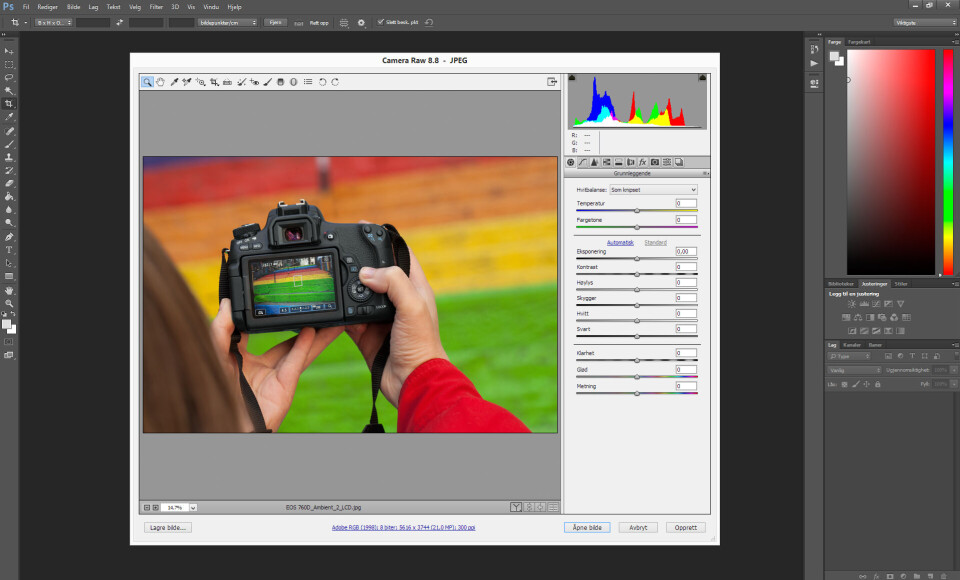Toggle highlight clipping warning in histogram

(702, 78)
